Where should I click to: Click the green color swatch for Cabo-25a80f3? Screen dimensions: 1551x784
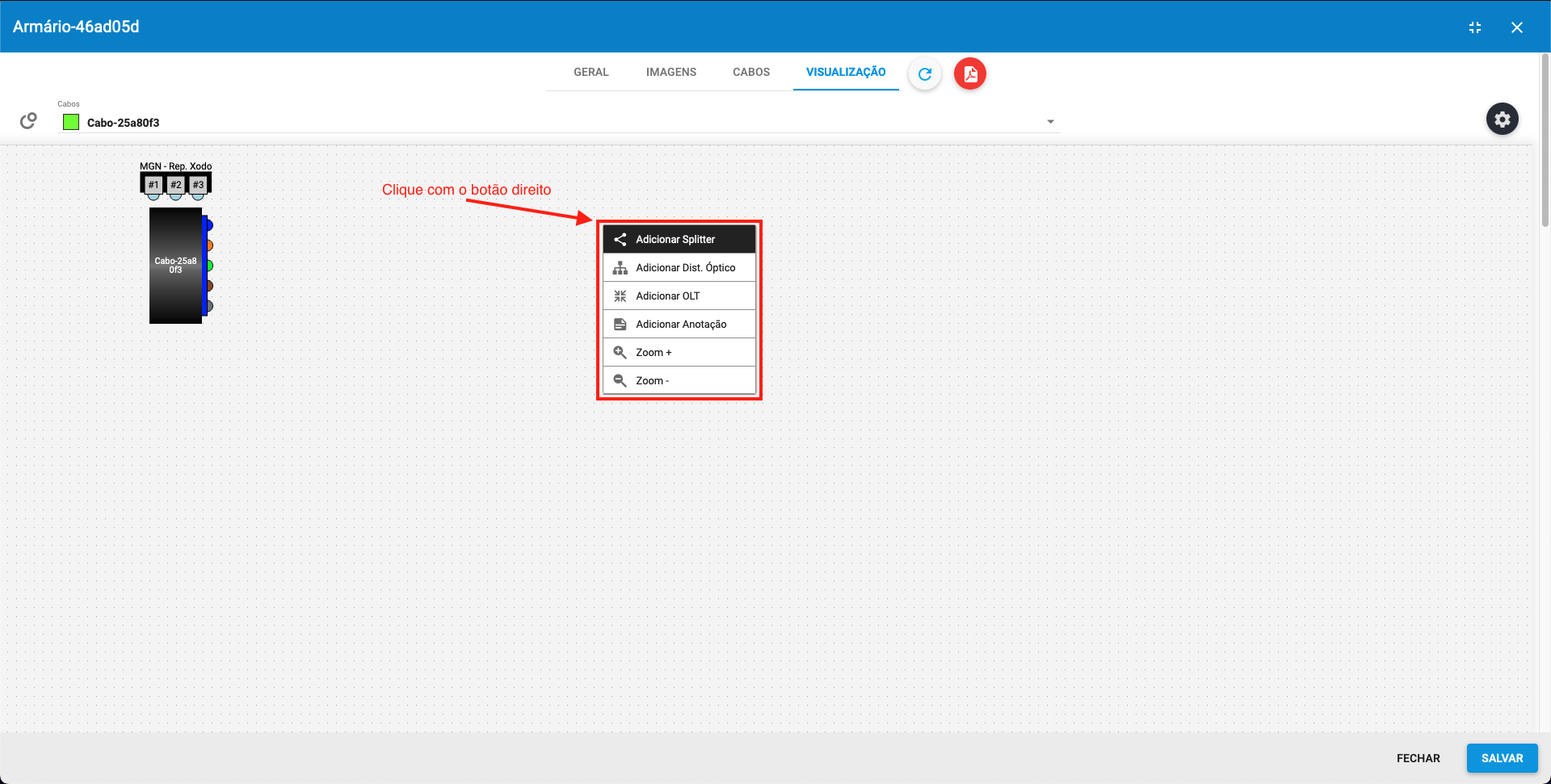[71, 121]
